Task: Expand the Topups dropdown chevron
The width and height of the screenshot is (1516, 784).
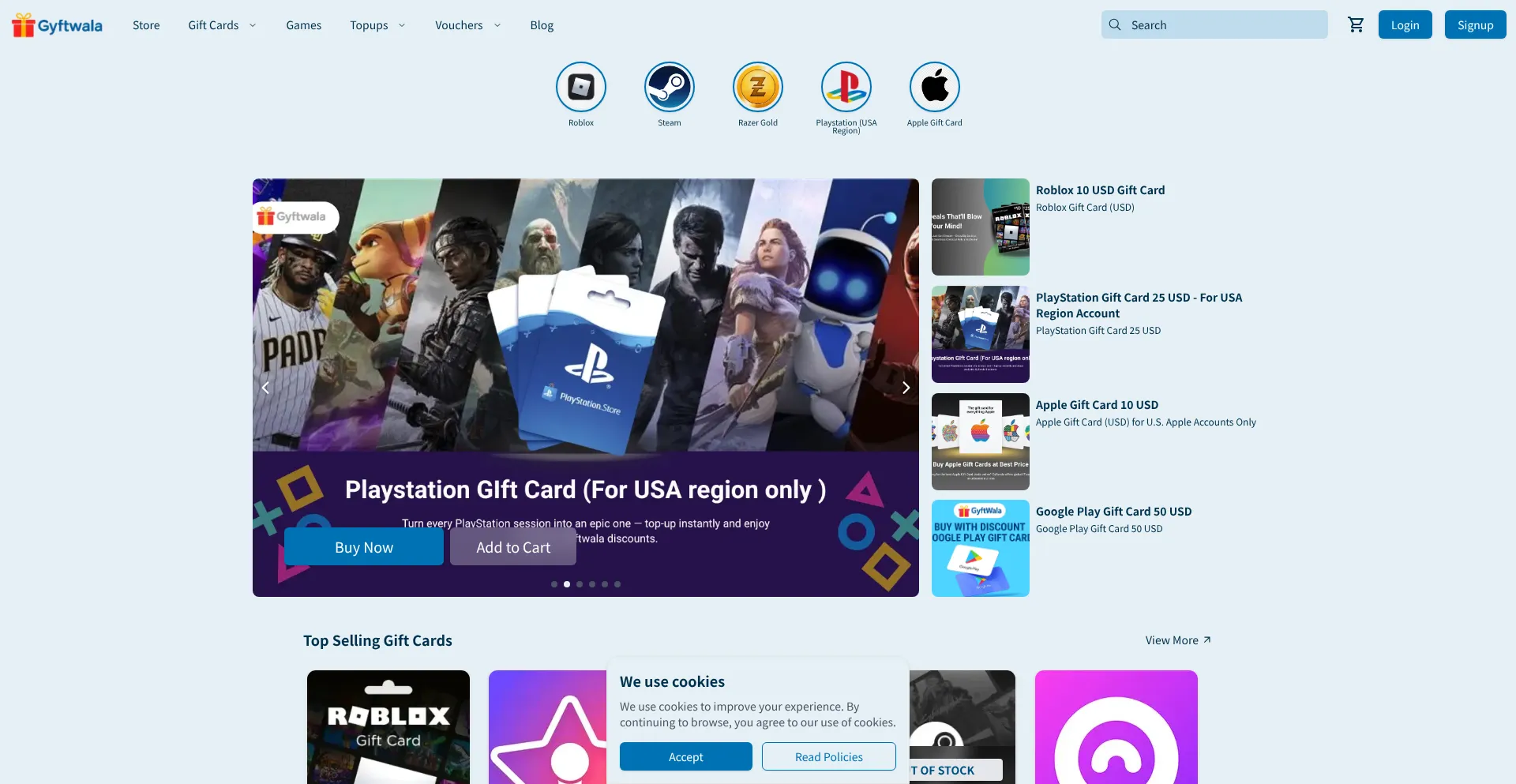Action: click(402, 25)
